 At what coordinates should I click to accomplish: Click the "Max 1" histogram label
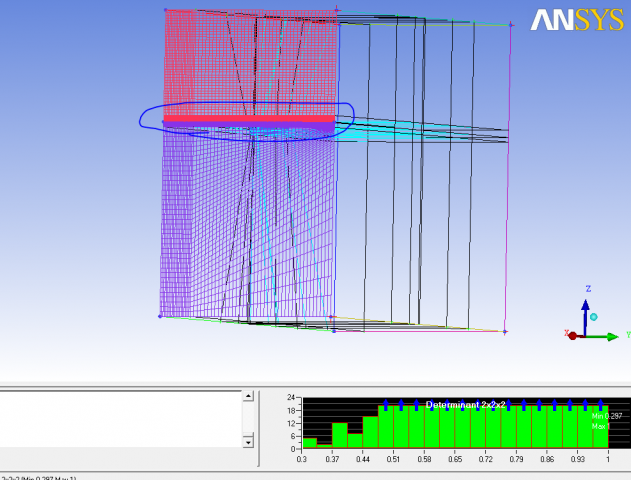point(600,426)
